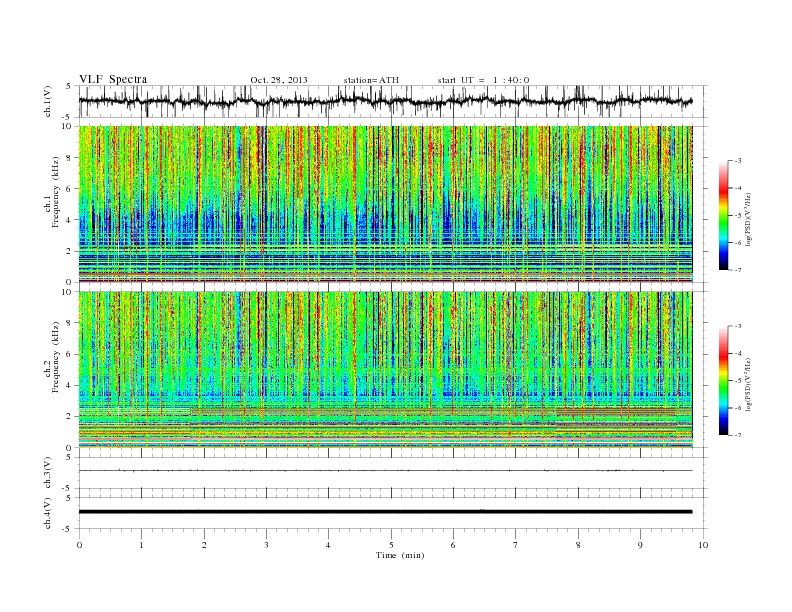Click the "10" kHz tick of ch.2 spectrogram

[68, 292]
